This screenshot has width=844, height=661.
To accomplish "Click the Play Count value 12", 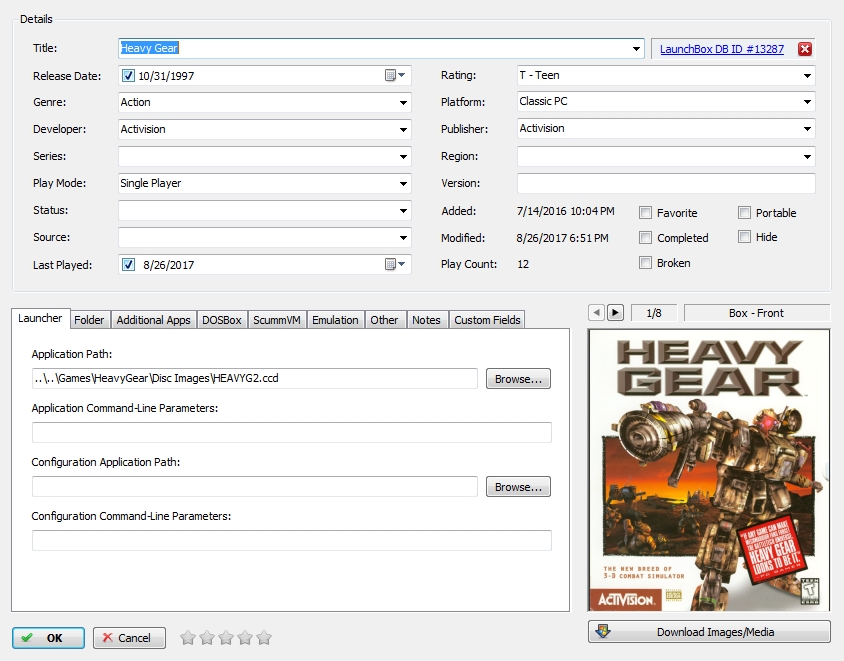I will point(523,264).
